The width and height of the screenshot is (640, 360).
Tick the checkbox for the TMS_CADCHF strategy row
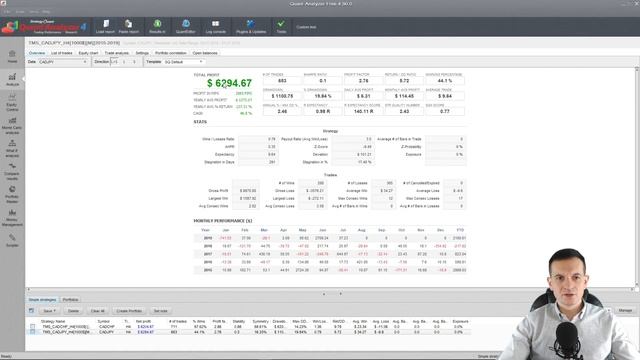pyautogui.click(x=33, y=327)
